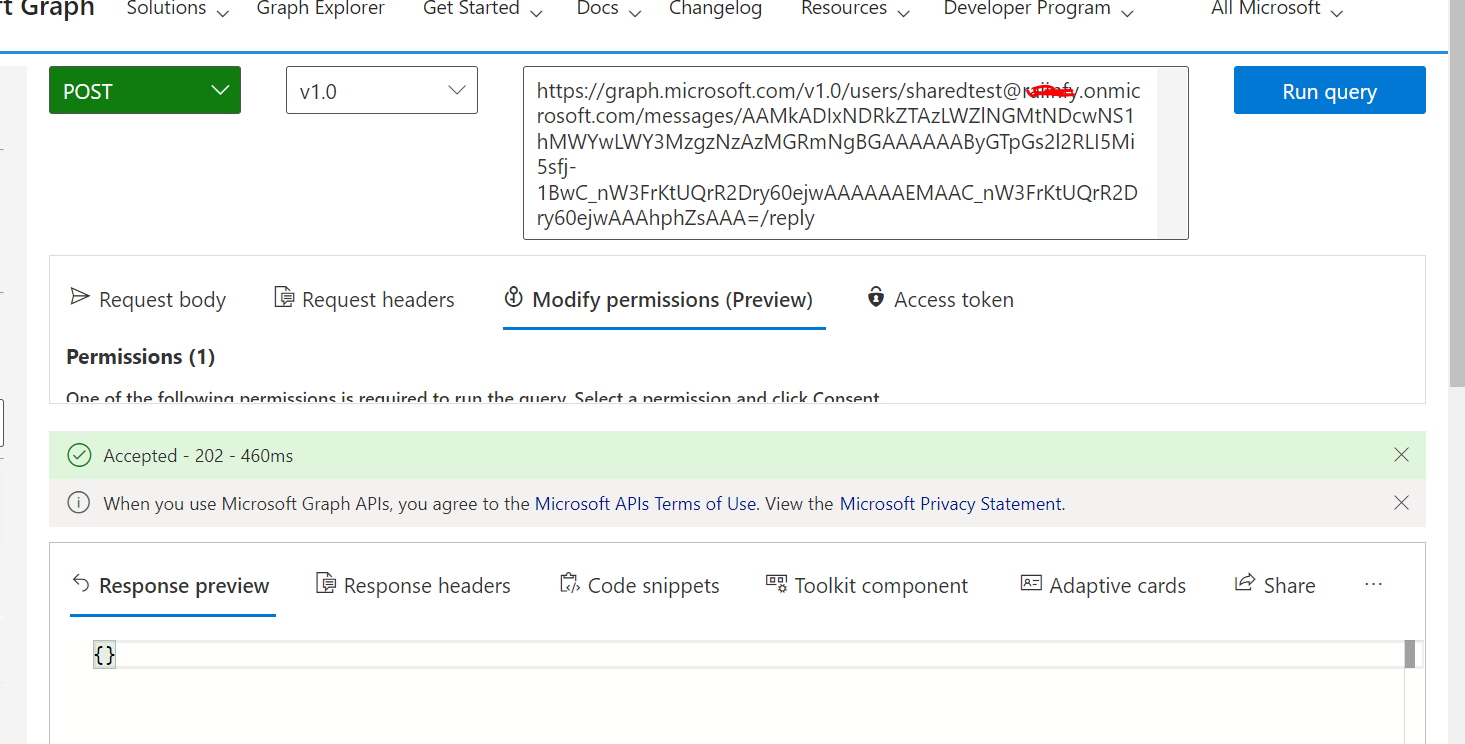Open the HTTP method dropdown showing POST
Viewport: 1465px width, 744px height.
pos(144,89)
